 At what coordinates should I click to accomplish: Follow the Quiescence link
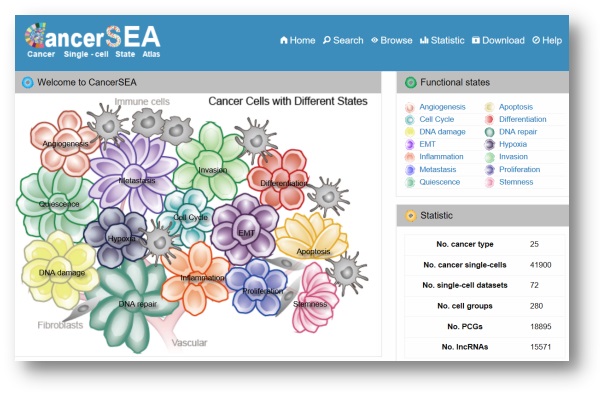439,182
